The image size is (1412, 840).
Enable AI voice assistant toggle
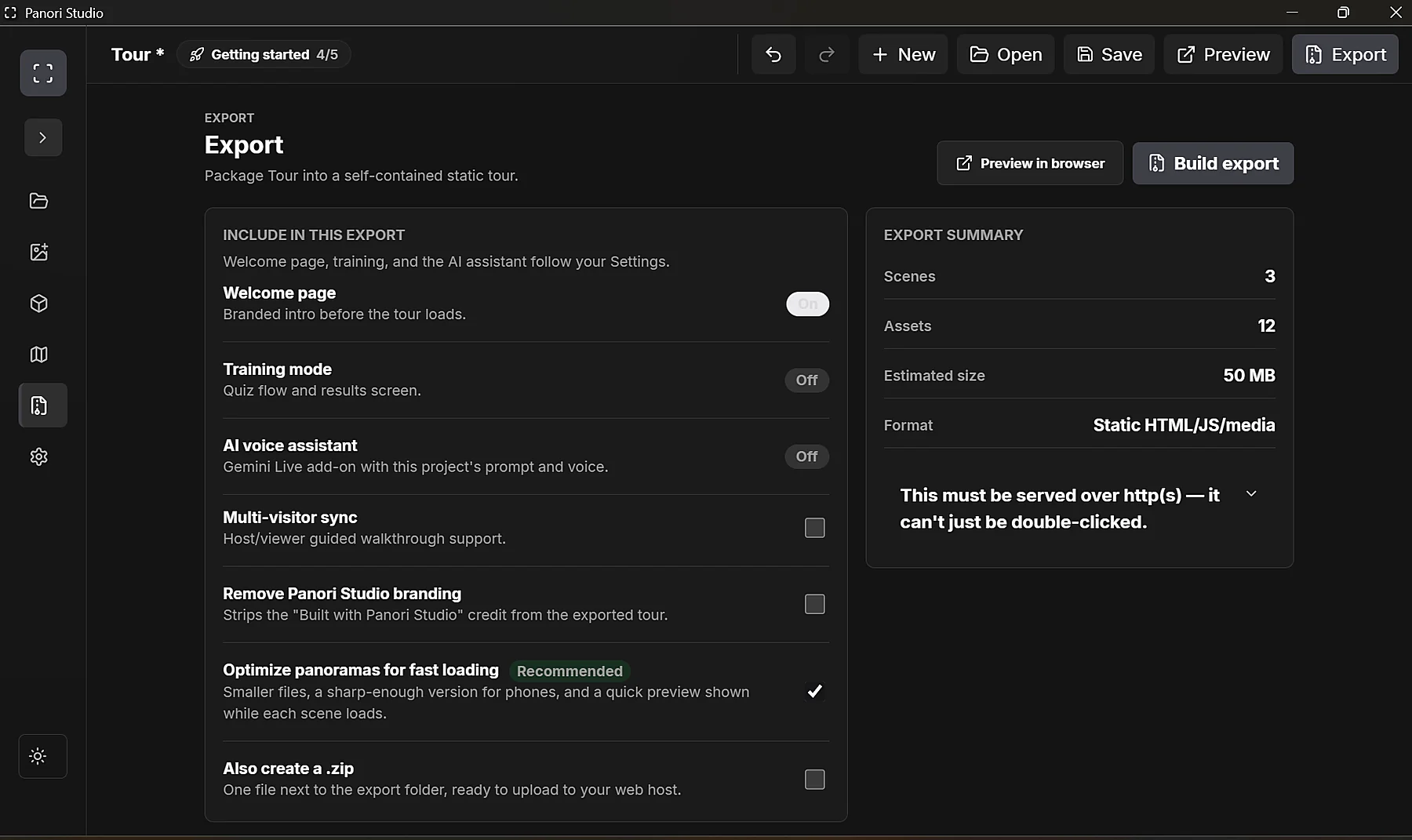click(806, 456)
